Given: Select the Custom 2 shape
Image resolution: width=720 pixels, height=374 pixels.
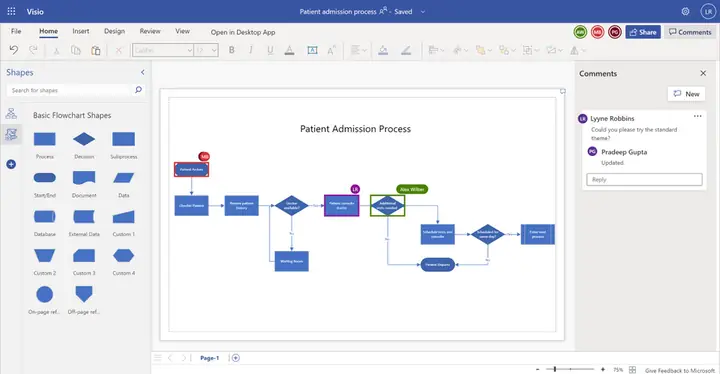Looking at the screenshot, I should coord(45,255).
